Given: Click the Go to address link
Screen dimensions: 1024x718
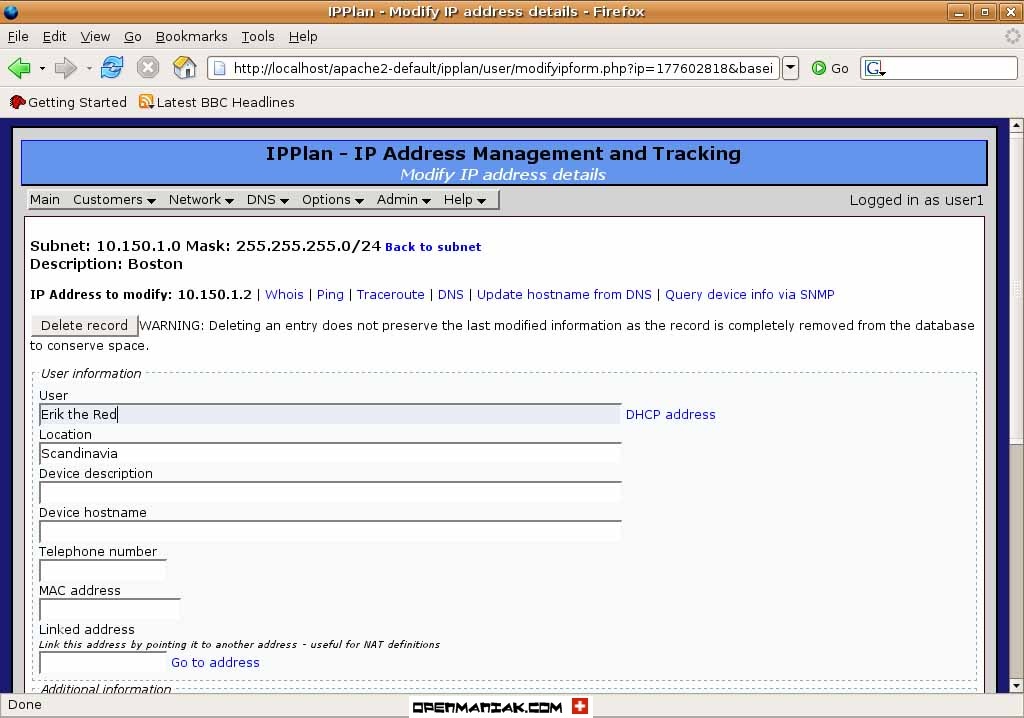Looking at the screenshot, I should tap(216, 662).
